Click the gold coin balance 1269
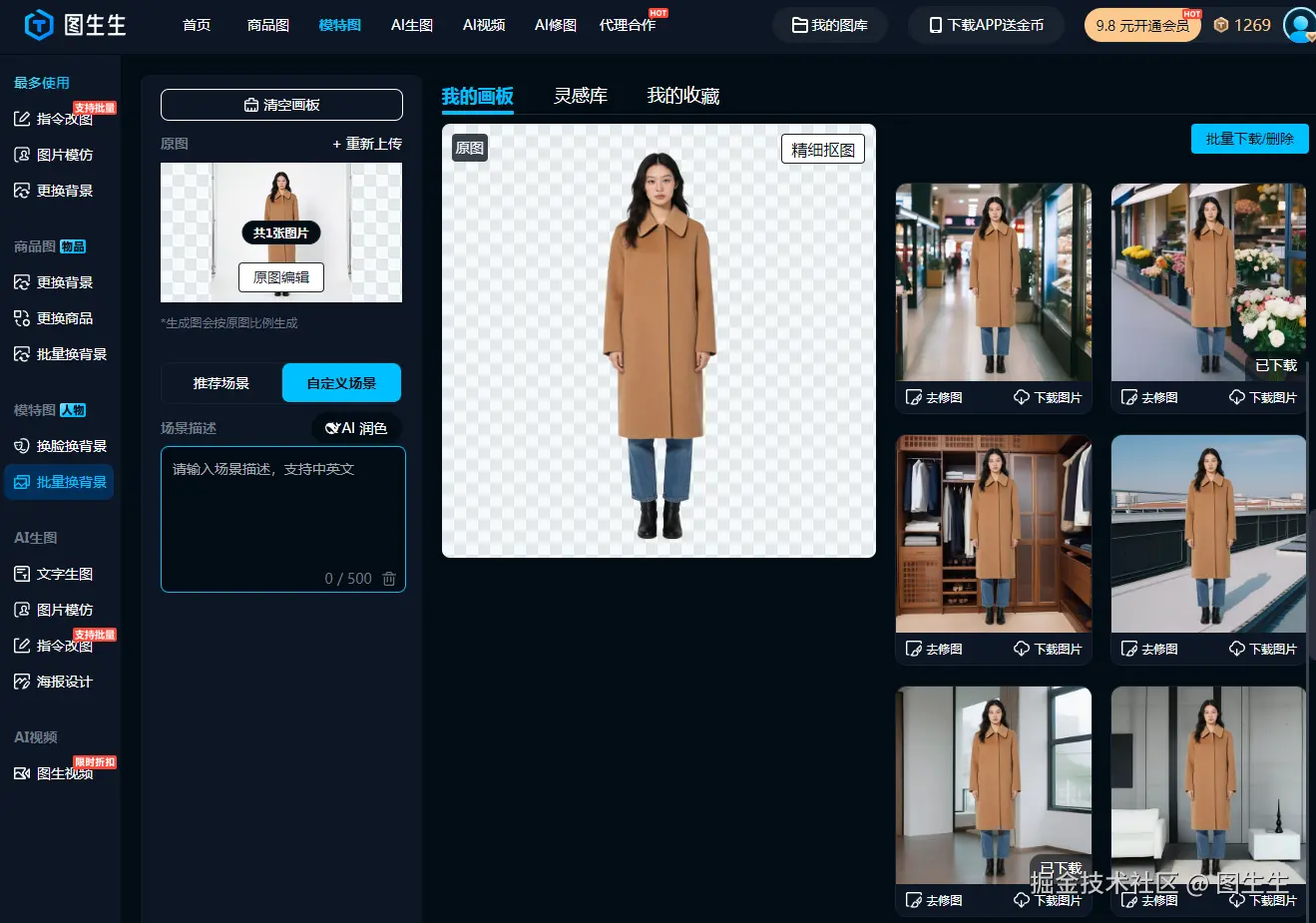This screenshot has height=923, width=1316. [1242, 25]
